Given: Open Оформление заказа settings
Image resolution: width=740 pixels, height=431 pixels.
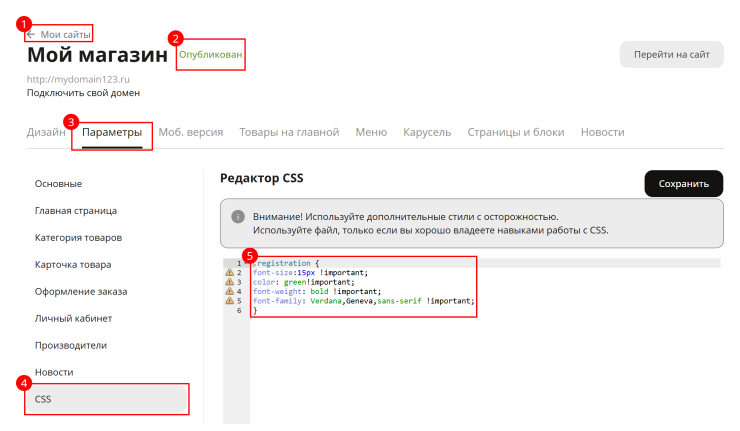Looking at the screenshot, I should (81, 291).
